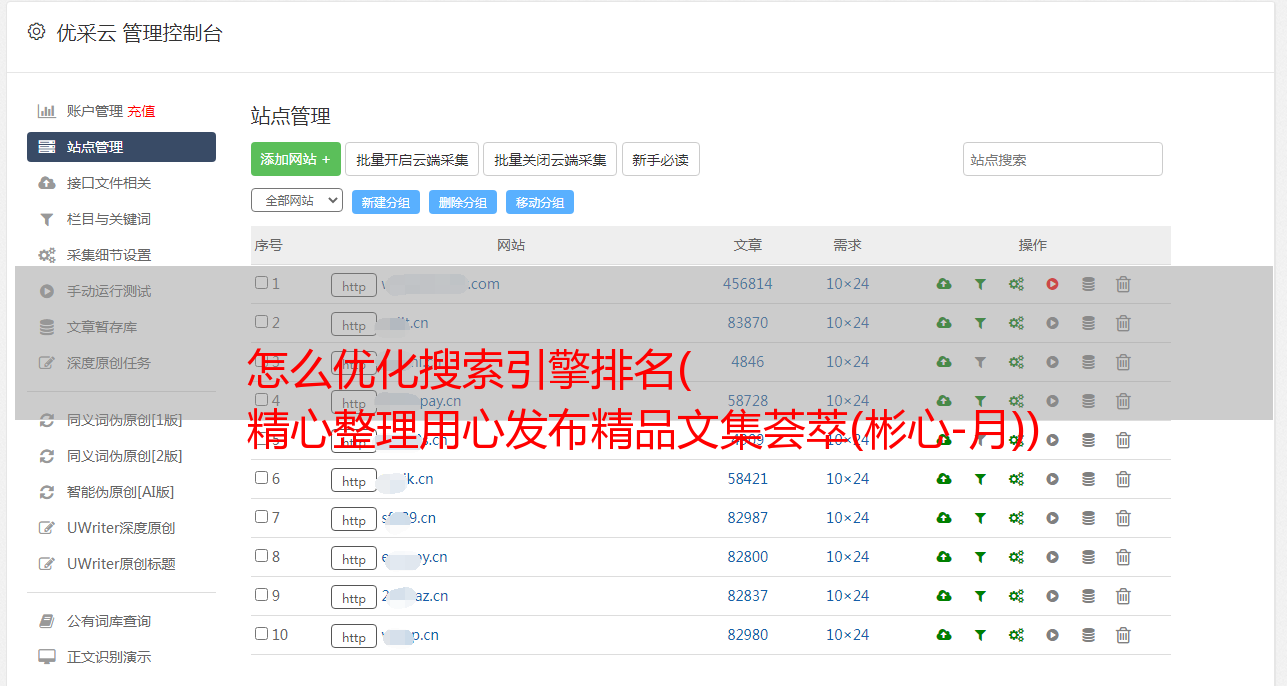Click the red 充值 recharge link
This screenshot has height=686, width=1287.
tap(141, 111)
